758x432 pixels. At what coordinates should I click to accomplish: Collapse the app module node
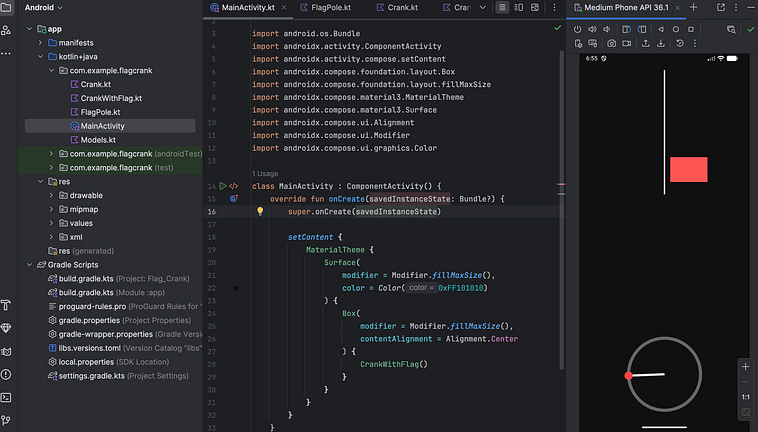click(29, 29)
